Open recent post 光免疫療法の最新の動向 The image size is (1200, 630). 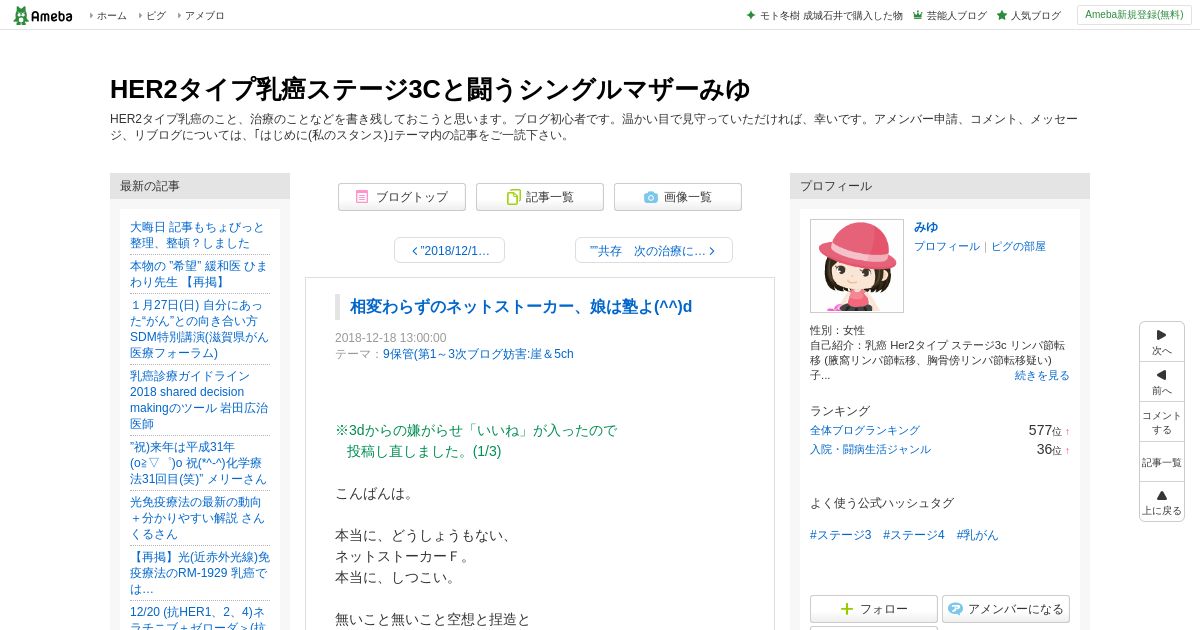point(199,518)
